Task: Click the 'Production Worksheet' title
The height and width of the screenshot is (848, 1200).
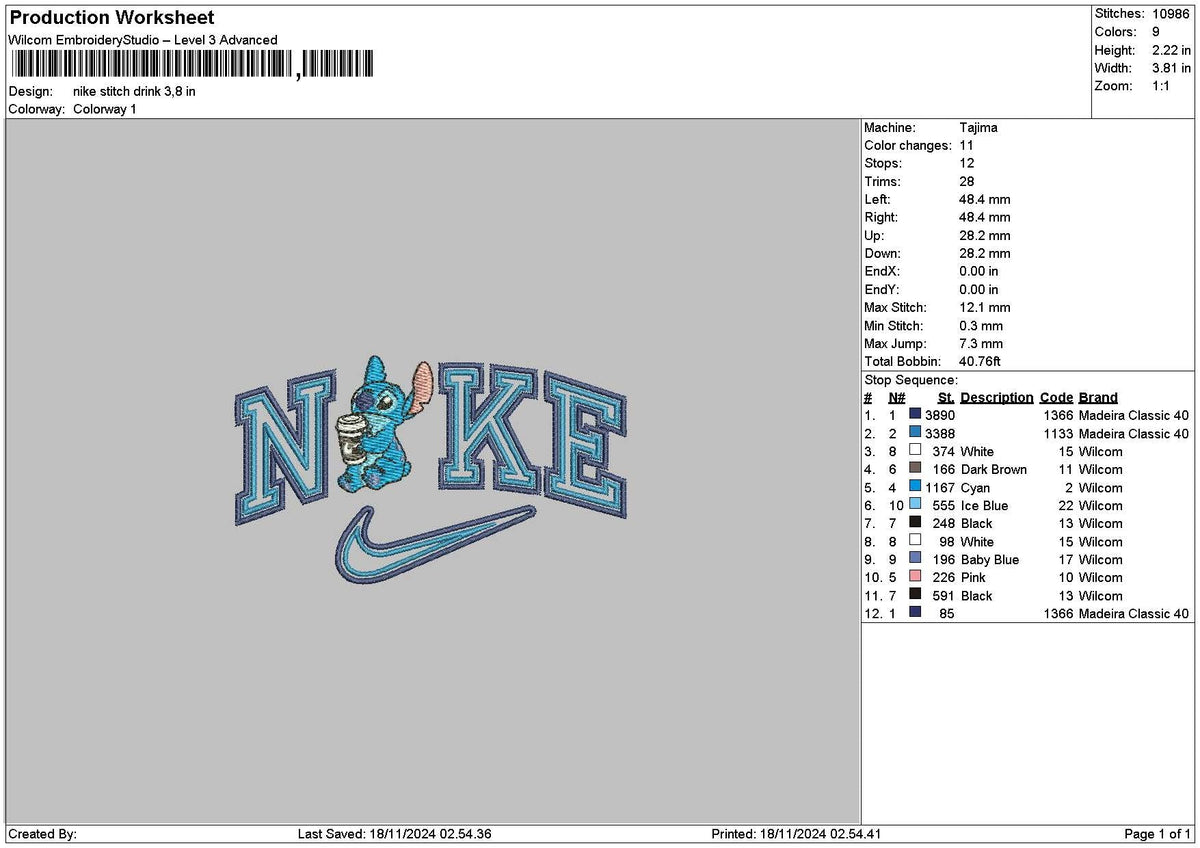Action: click(x=111, y=18)
